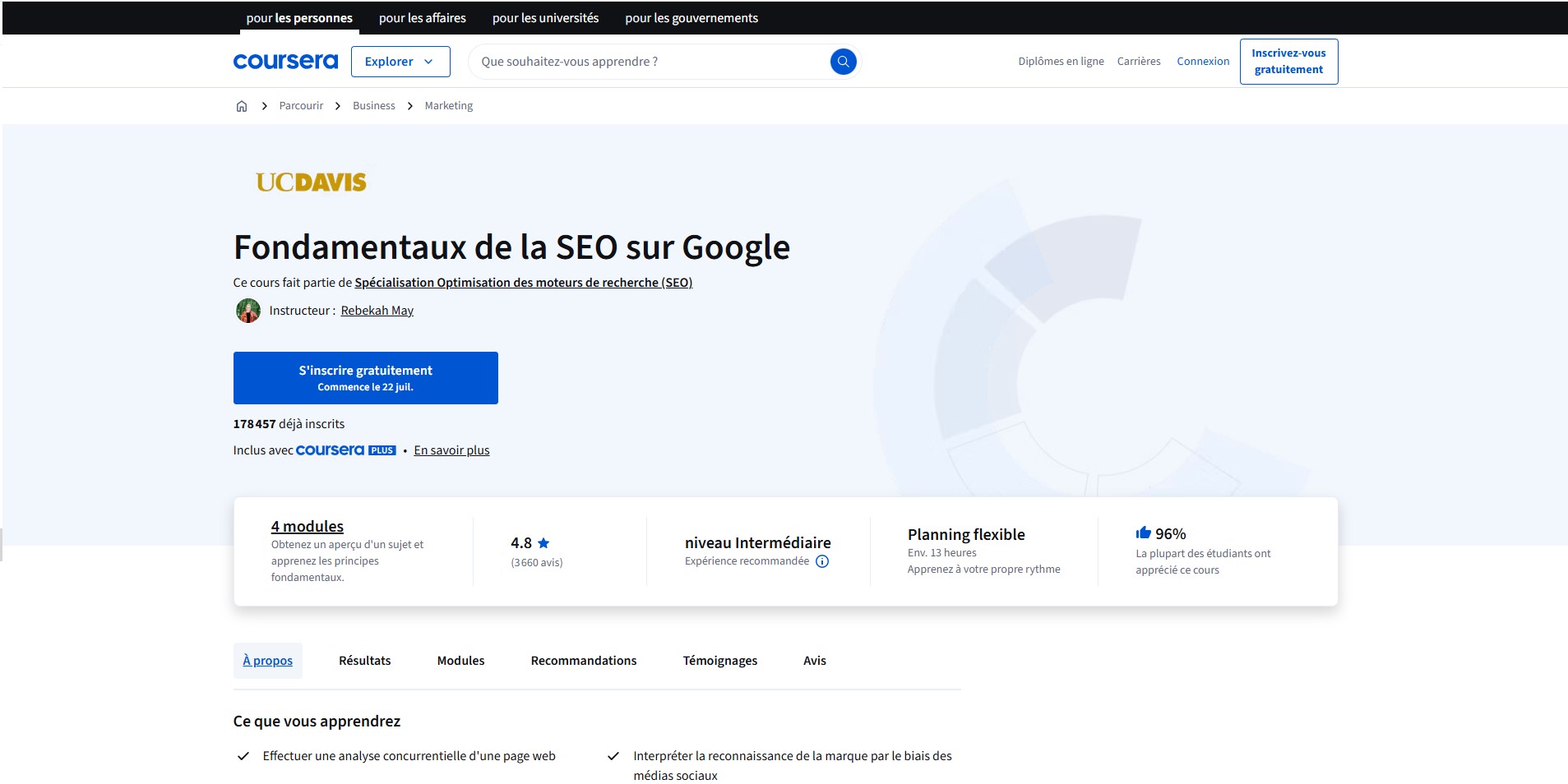The height and width of the screenshot is (784, 1568).
Task: Click 'Env. 13 heures' text
Action: (941, 553)
